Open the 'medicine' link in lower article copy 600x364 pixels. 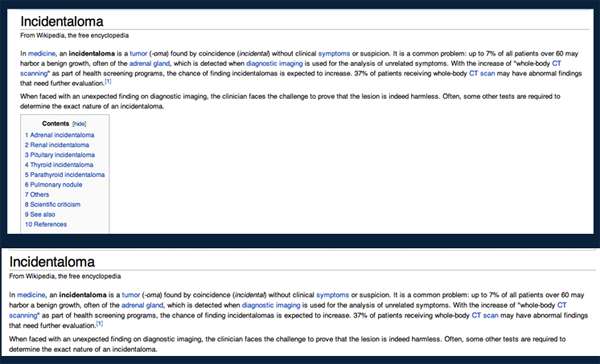(31, 295)
